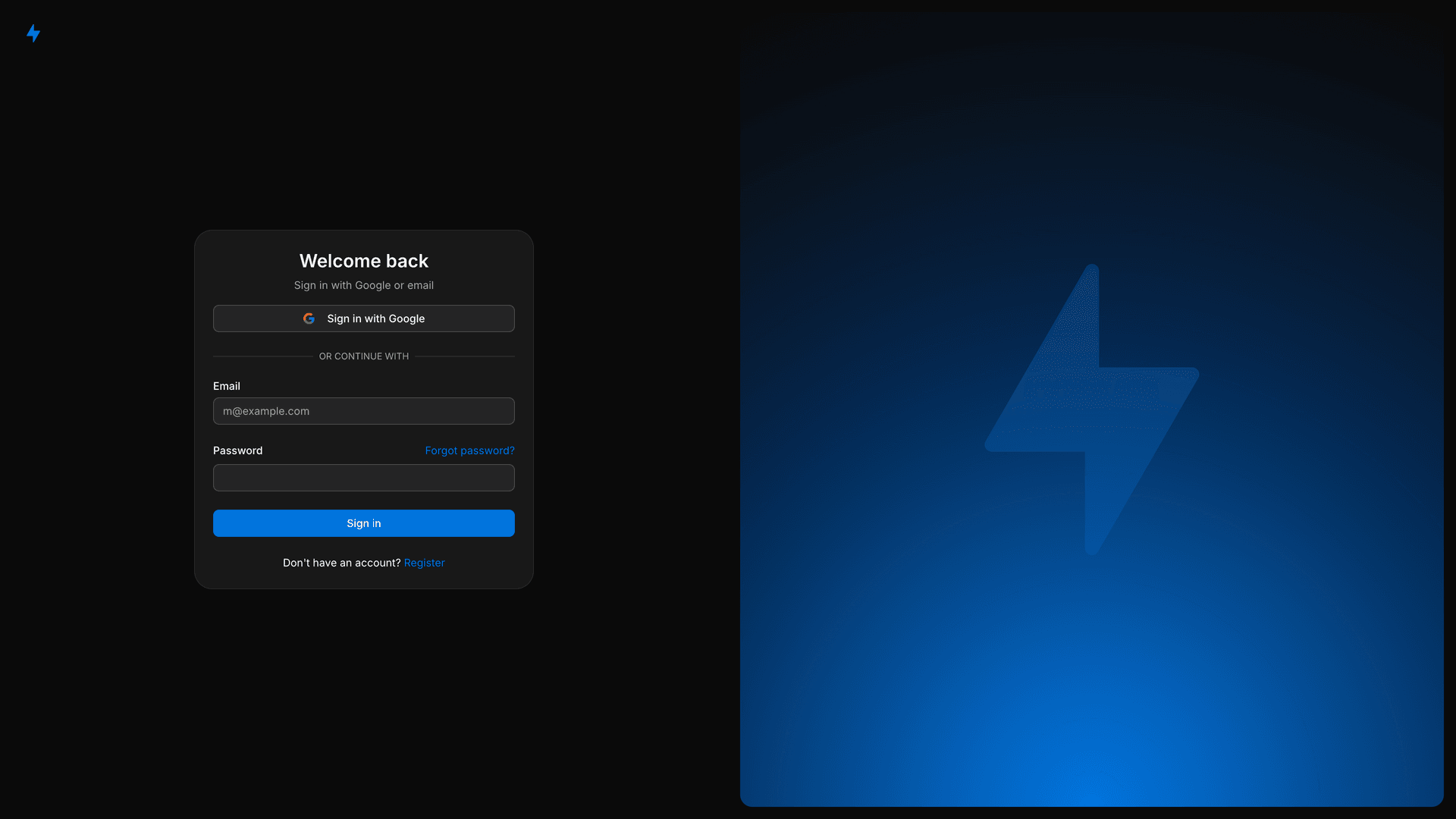The width and height of the screenshot is (1456, 819).
Task: Click the 'Password' field label
Action: point(238,450)
